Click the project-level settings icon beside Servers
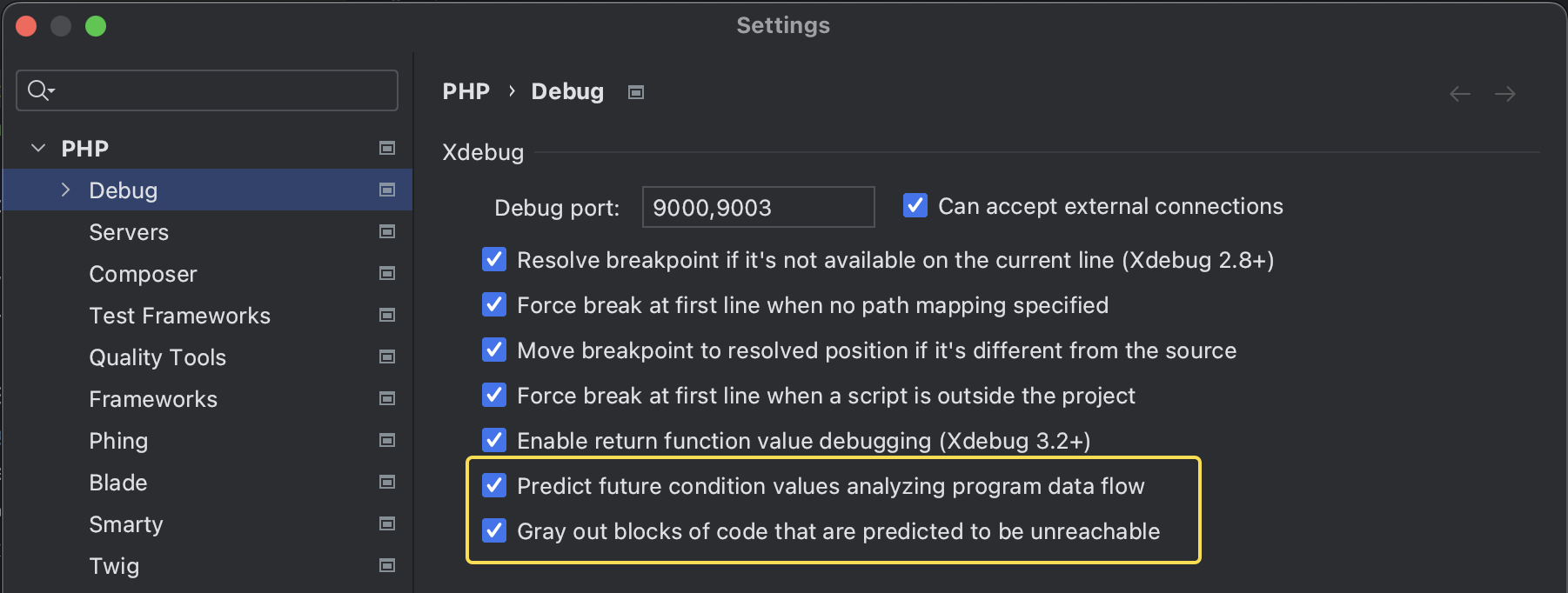The height and width of the screenshot is (593, 1568). point(387,231)
